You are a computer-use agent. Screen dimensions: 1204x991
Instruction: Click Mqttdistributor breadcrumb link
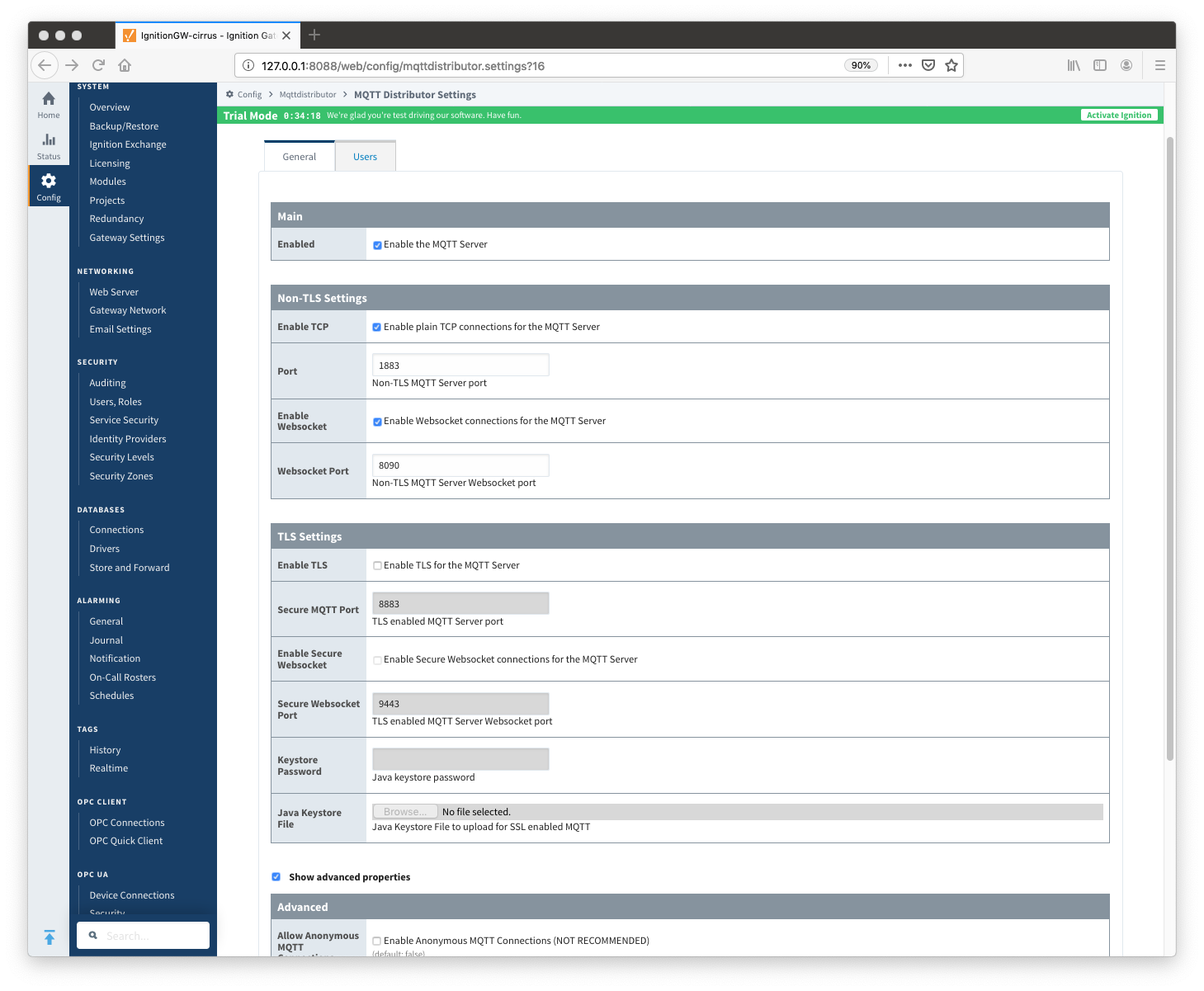click(x=308, y=95)
